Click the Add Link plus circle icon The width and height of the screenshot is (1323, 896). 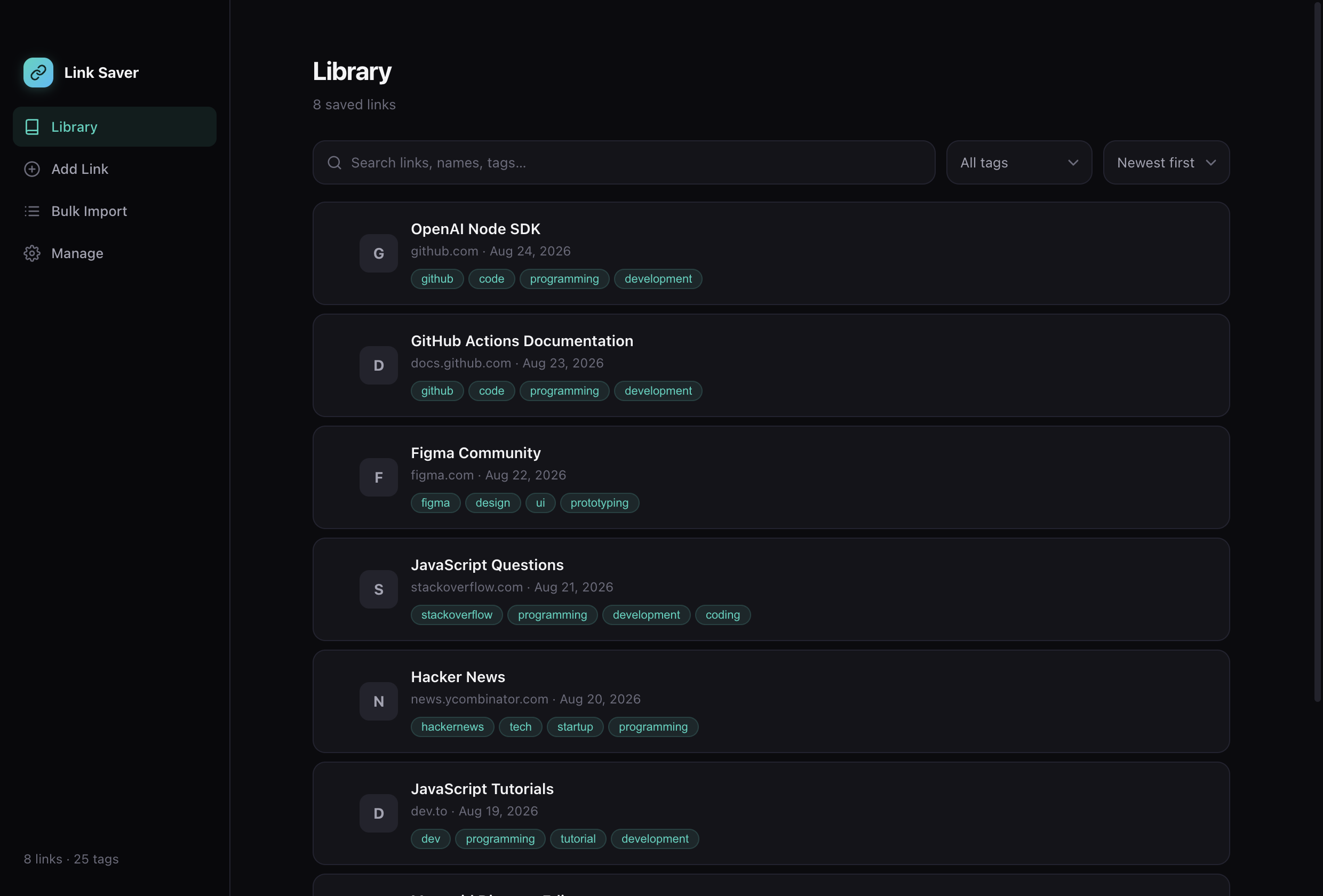[32, 169]
